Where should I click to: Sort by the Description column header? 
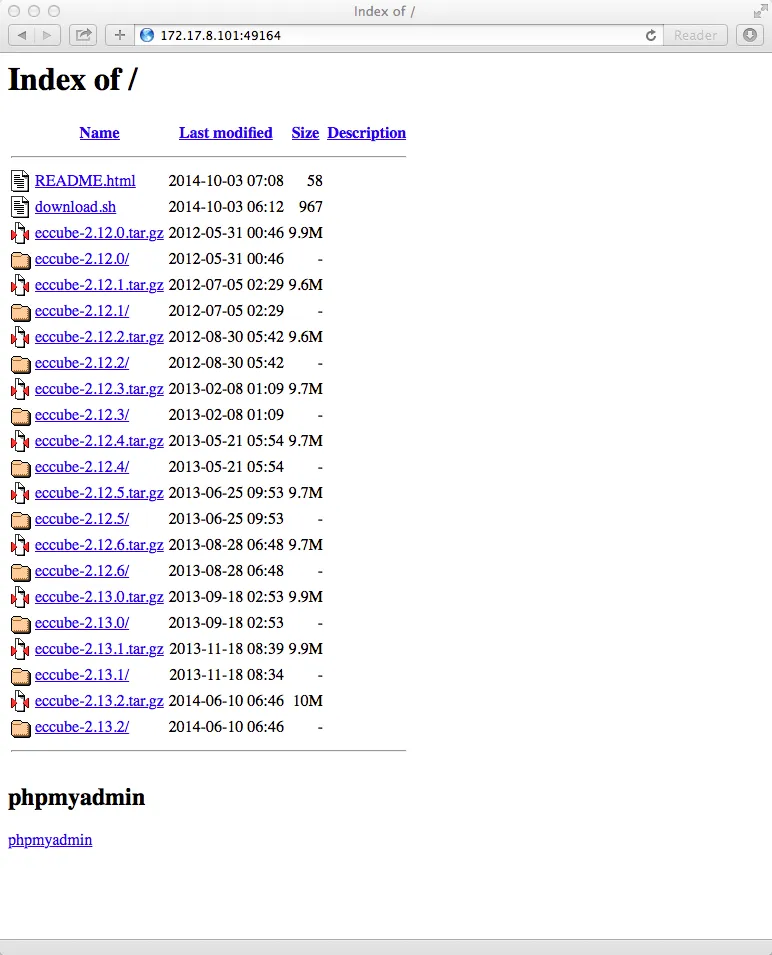(x=366, y=133)
